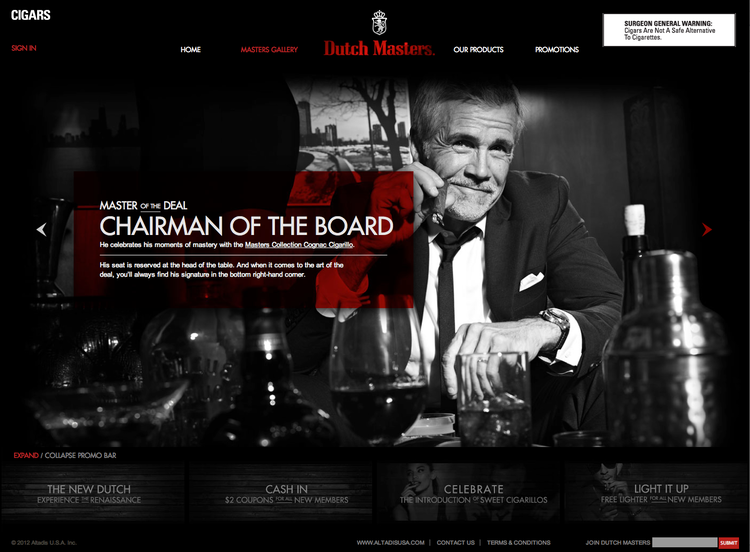750x552 pixels.
Task: Click the Dutch Masters crest logo
Action: [x=379, y=23]
